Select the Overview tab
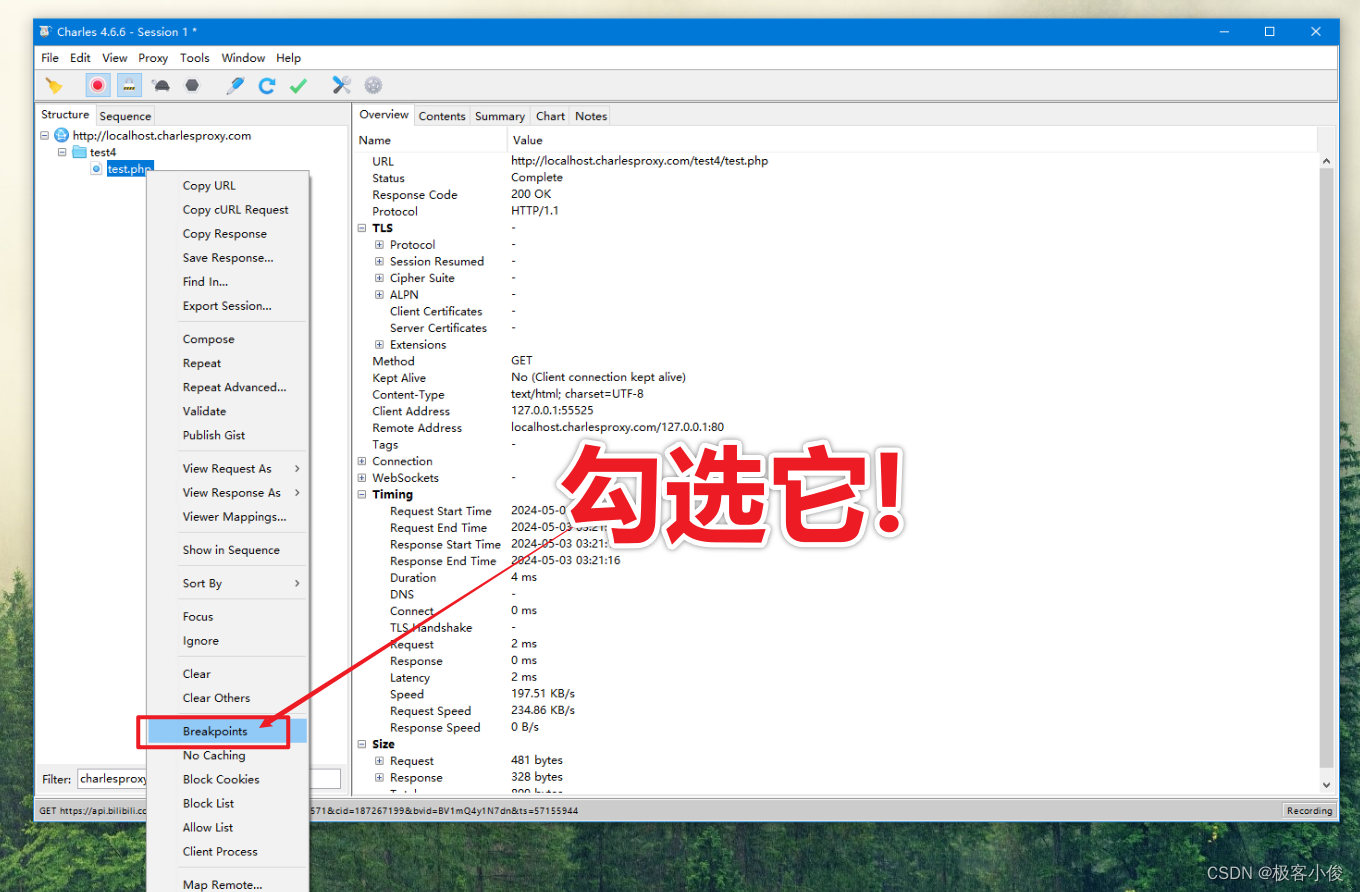 [x=384, y=115]
